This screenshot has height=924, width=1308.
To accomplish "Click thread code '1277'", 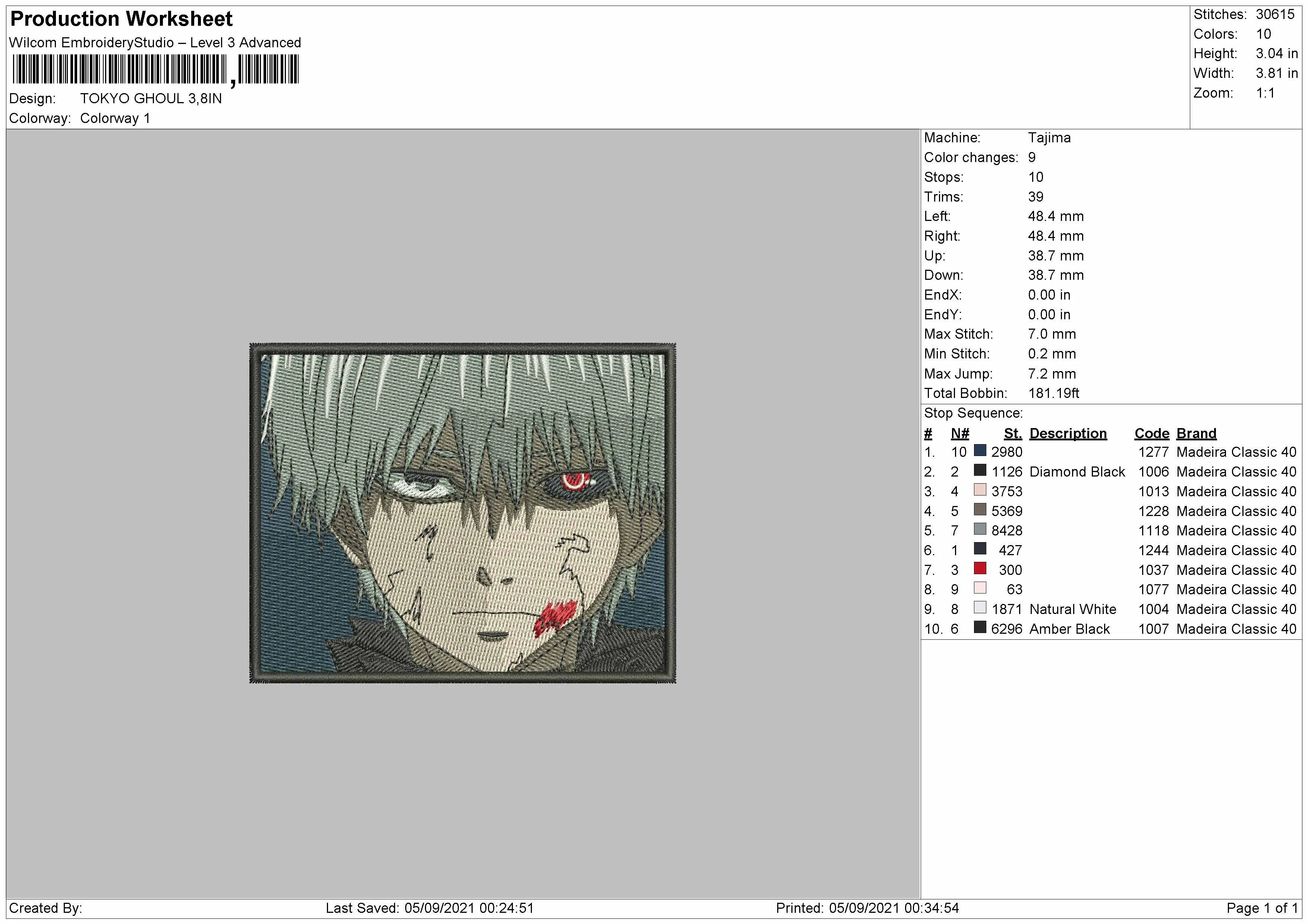I will point(1153,452).
